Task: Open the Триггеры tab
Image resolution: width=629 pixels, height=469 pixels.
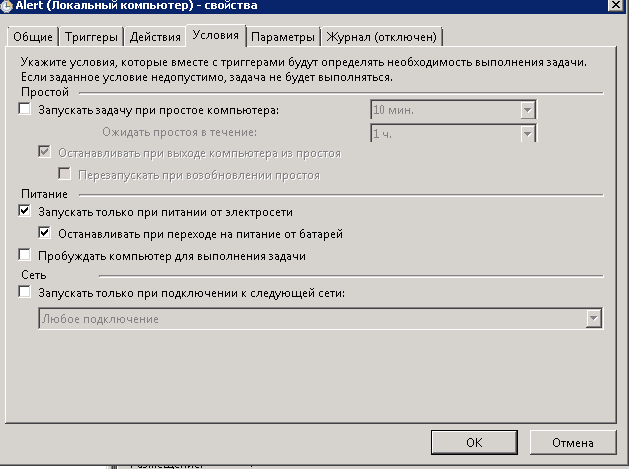Action: [91, 37]
